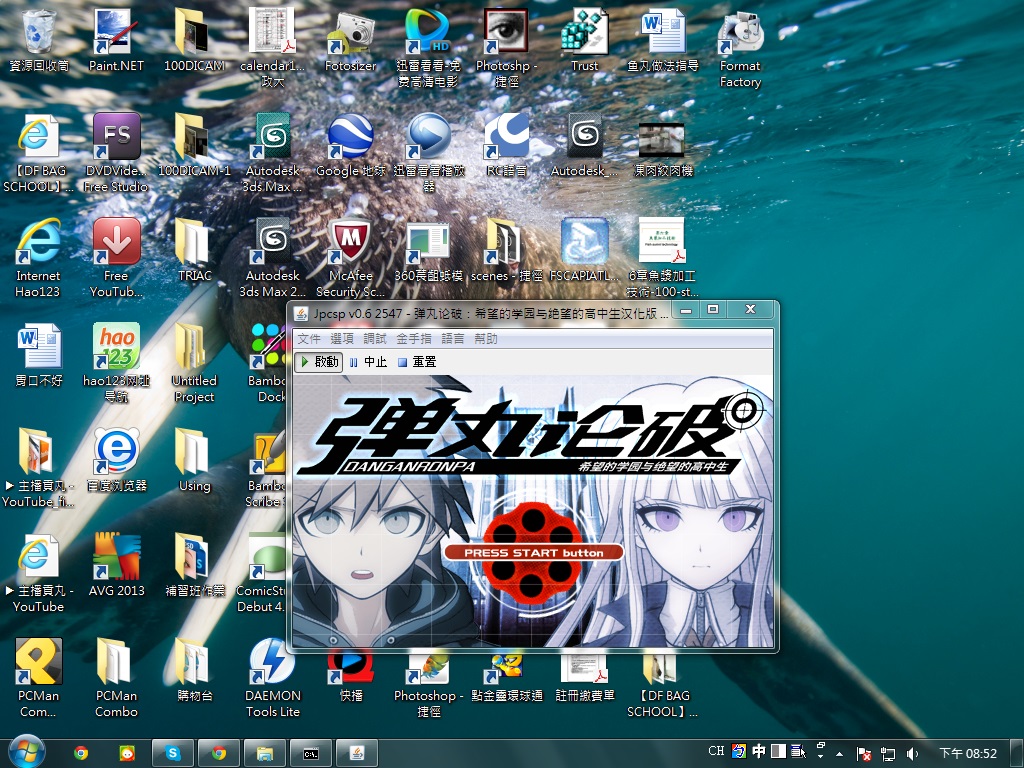This screenshot has width=1024, height=768.
Task: Click the taskbar clock 下午 08:52
Action: coord(968,753)
